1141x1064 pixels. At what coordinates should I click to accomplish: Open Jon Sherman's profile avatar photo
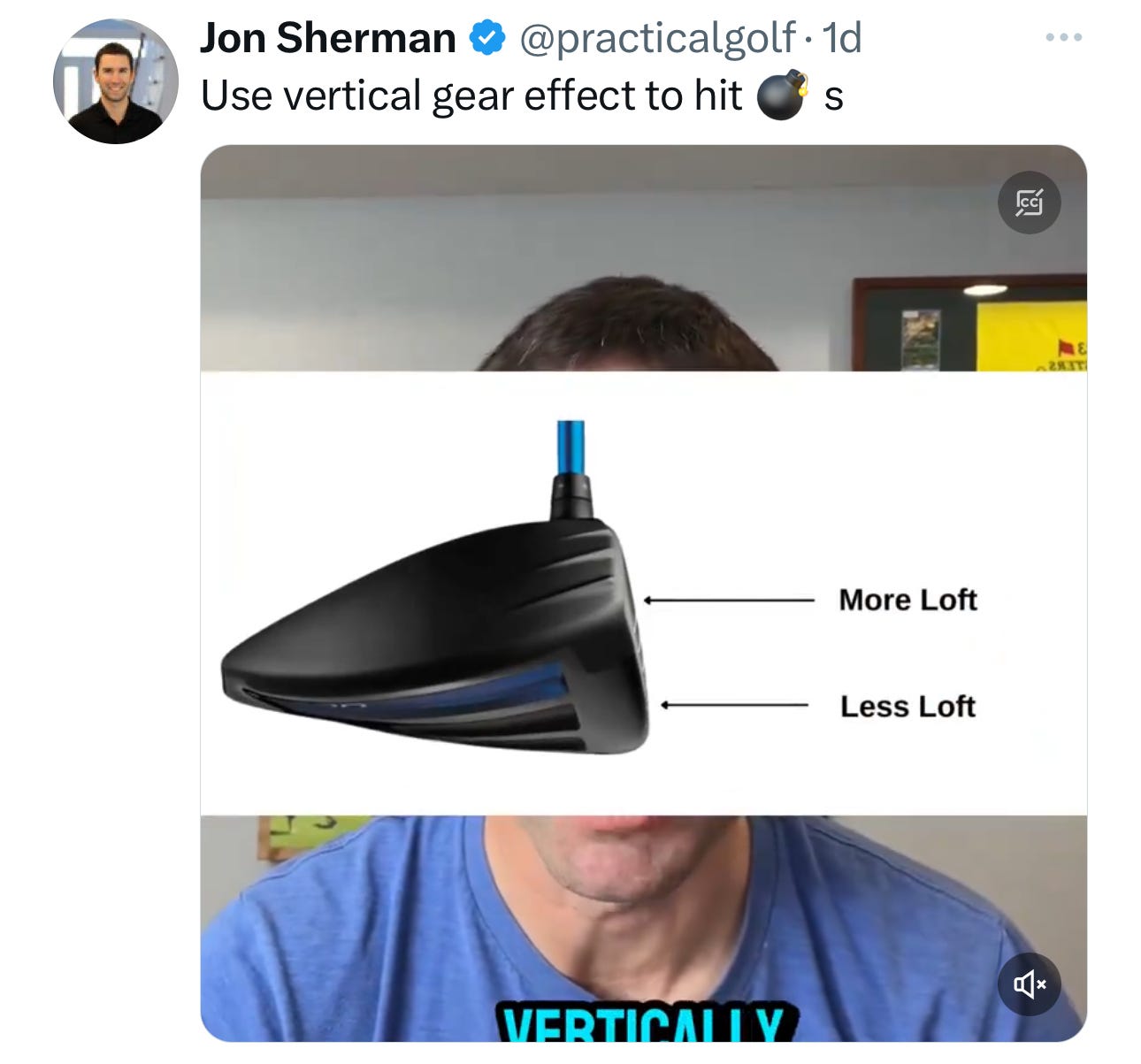(116, 81)
